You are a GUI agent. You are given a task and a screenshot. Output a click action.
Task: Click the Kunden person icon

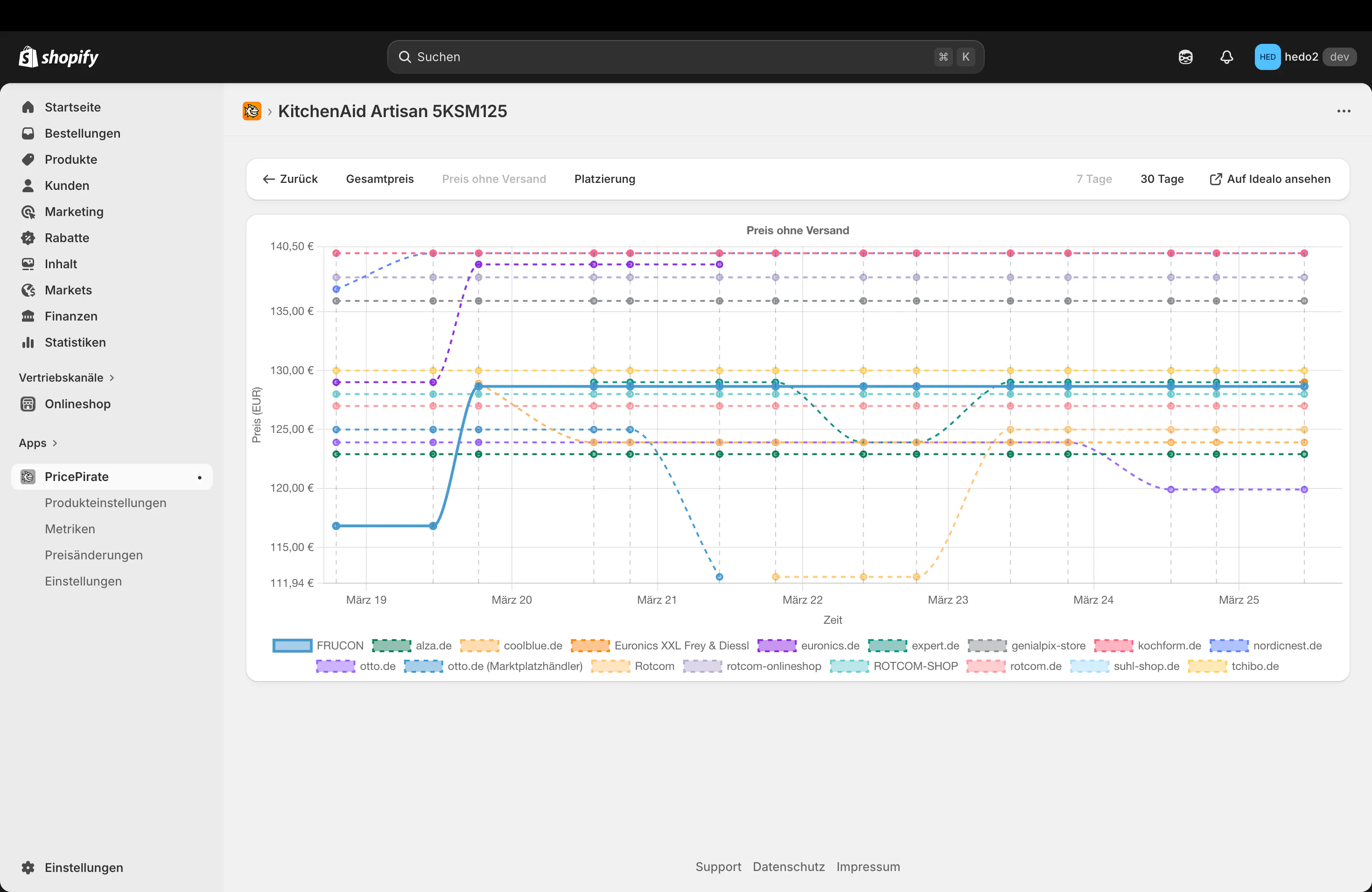point(28,186)
